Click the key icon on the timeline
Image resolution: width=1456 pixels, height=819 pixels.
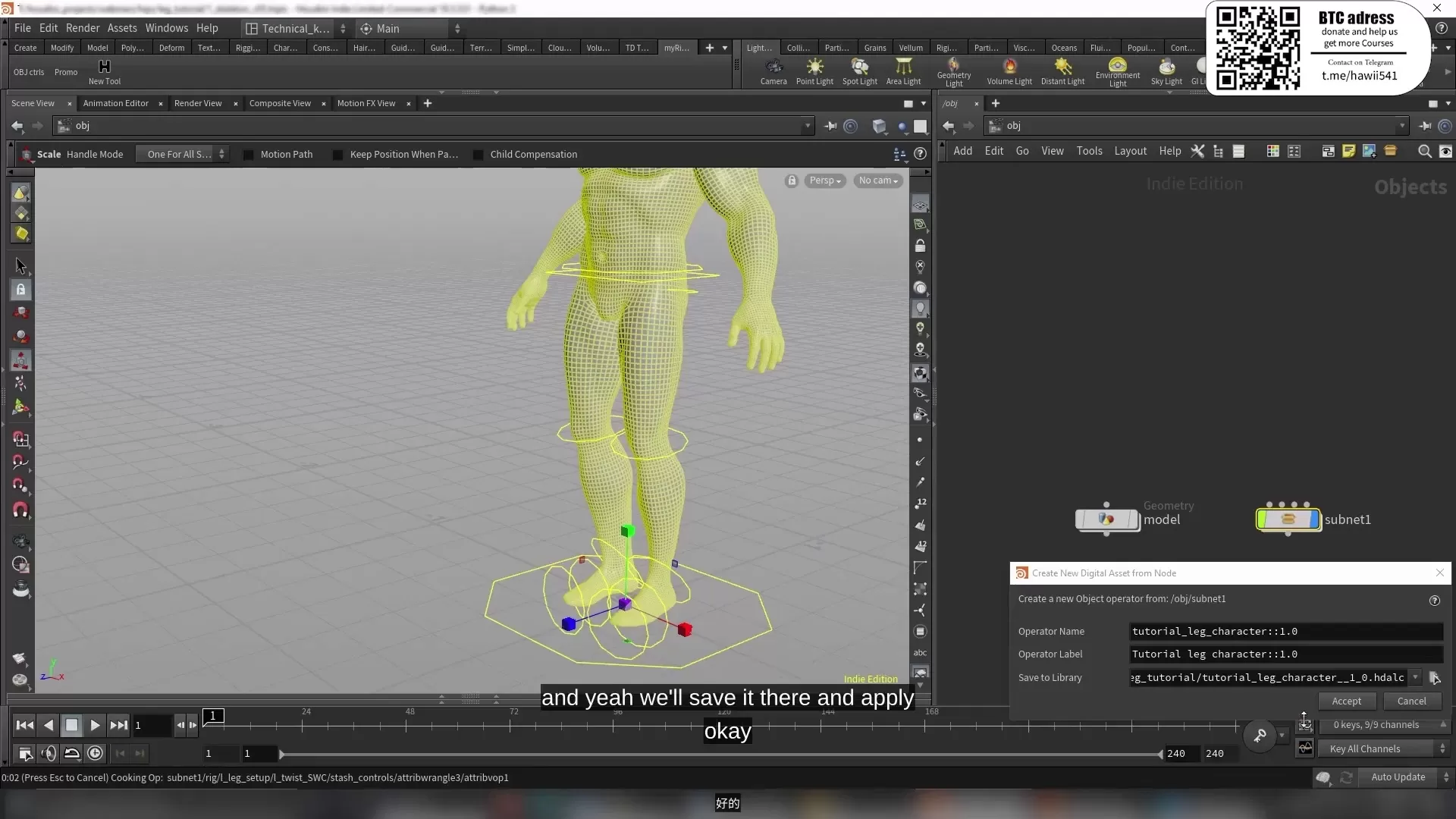point(1260,735)
